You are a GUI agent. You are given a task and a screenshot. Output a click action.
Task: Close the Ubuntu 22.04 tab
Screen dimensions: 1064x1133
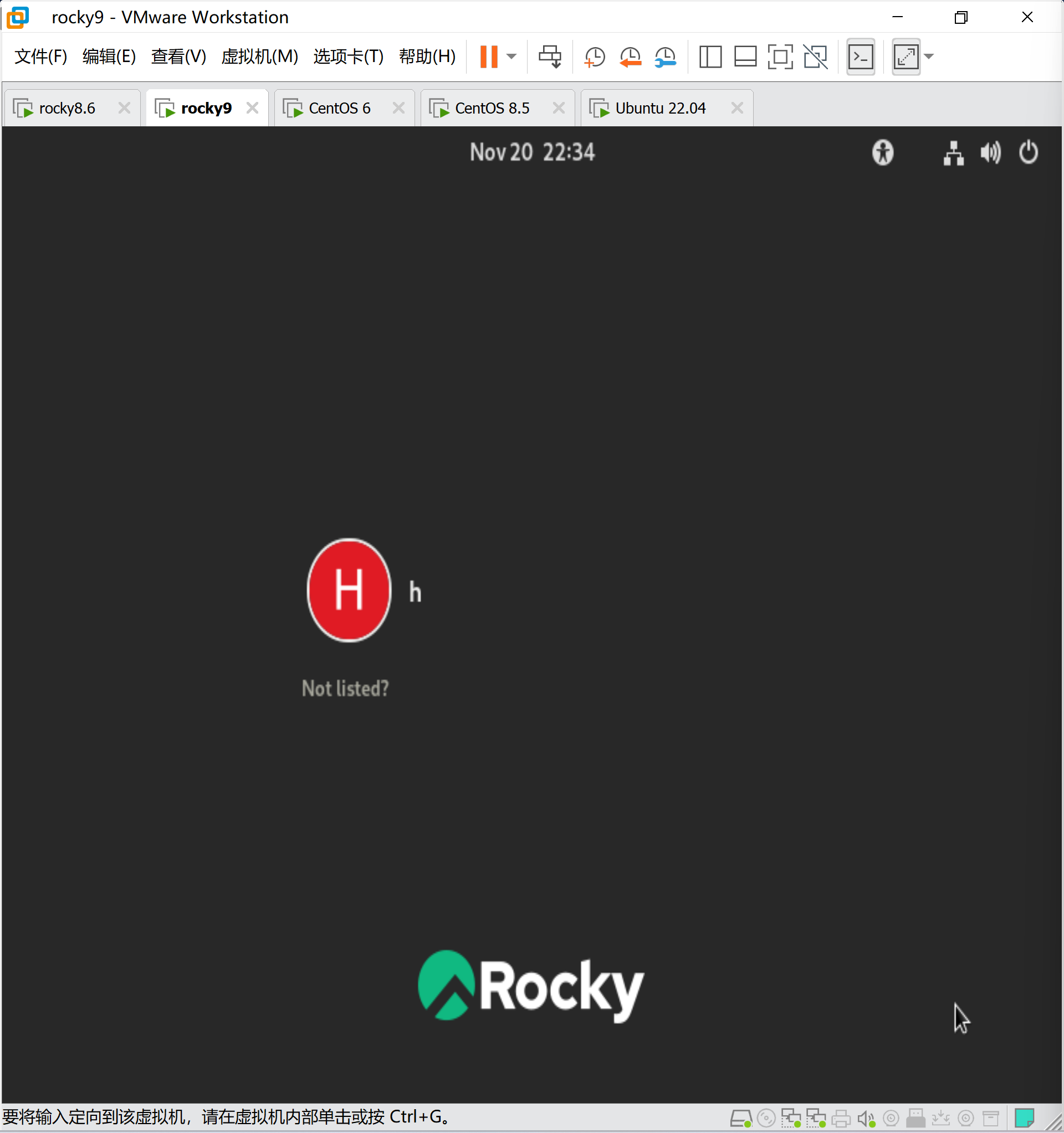tap(736, 107)
